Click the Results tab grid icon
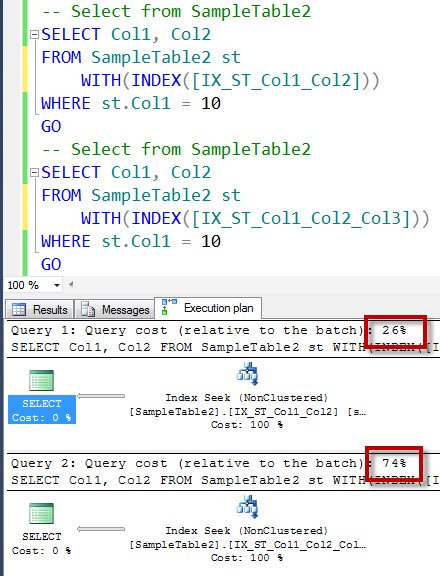 pos(18,309)
